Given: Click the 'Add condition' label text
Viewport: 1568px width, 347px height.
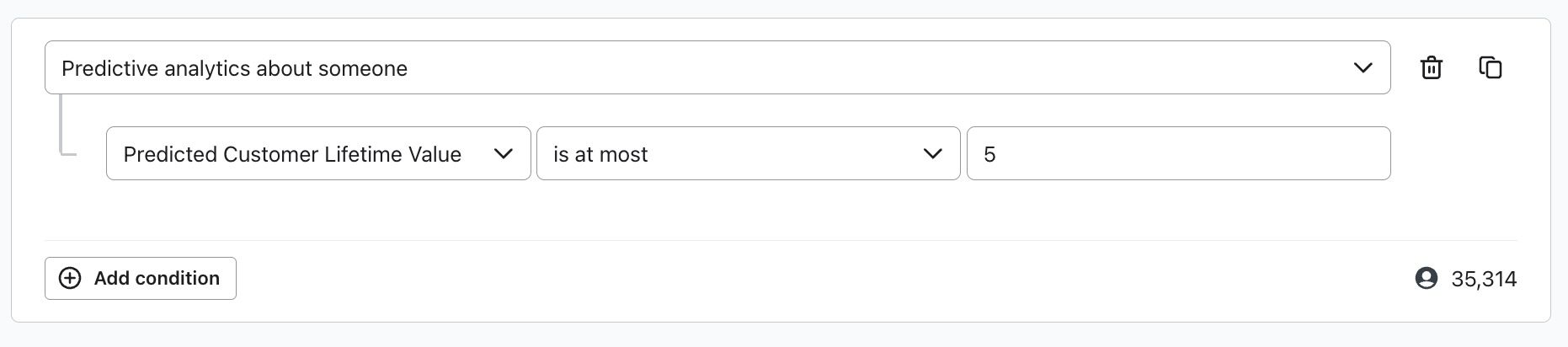Looking at the screenshot, I should point(157,278).
